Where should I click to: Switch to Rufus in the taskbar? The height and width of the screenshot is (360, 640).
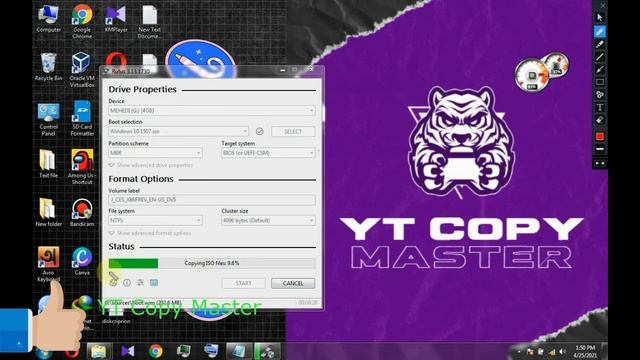click(x=267, y=351)
